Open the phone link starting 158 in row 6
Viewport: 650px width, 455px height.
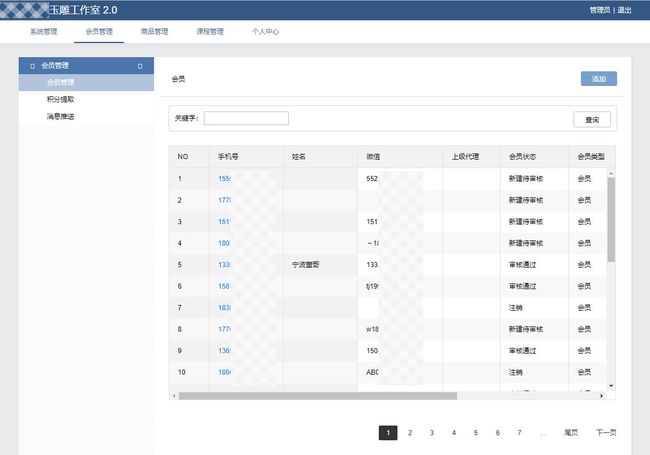click(224, 286)
